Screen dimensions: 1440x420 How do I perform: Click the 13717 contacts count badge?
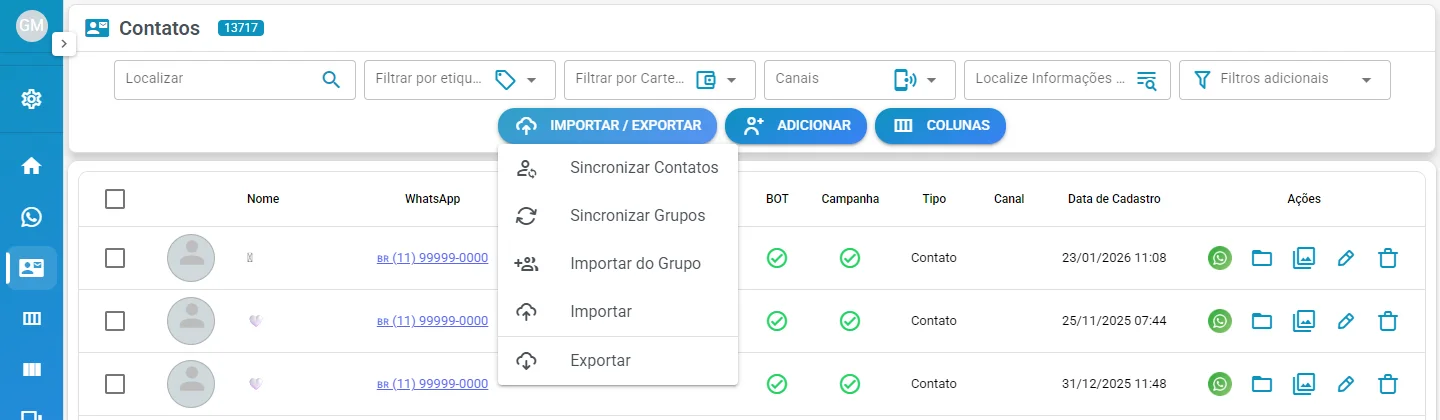[241, 28]
